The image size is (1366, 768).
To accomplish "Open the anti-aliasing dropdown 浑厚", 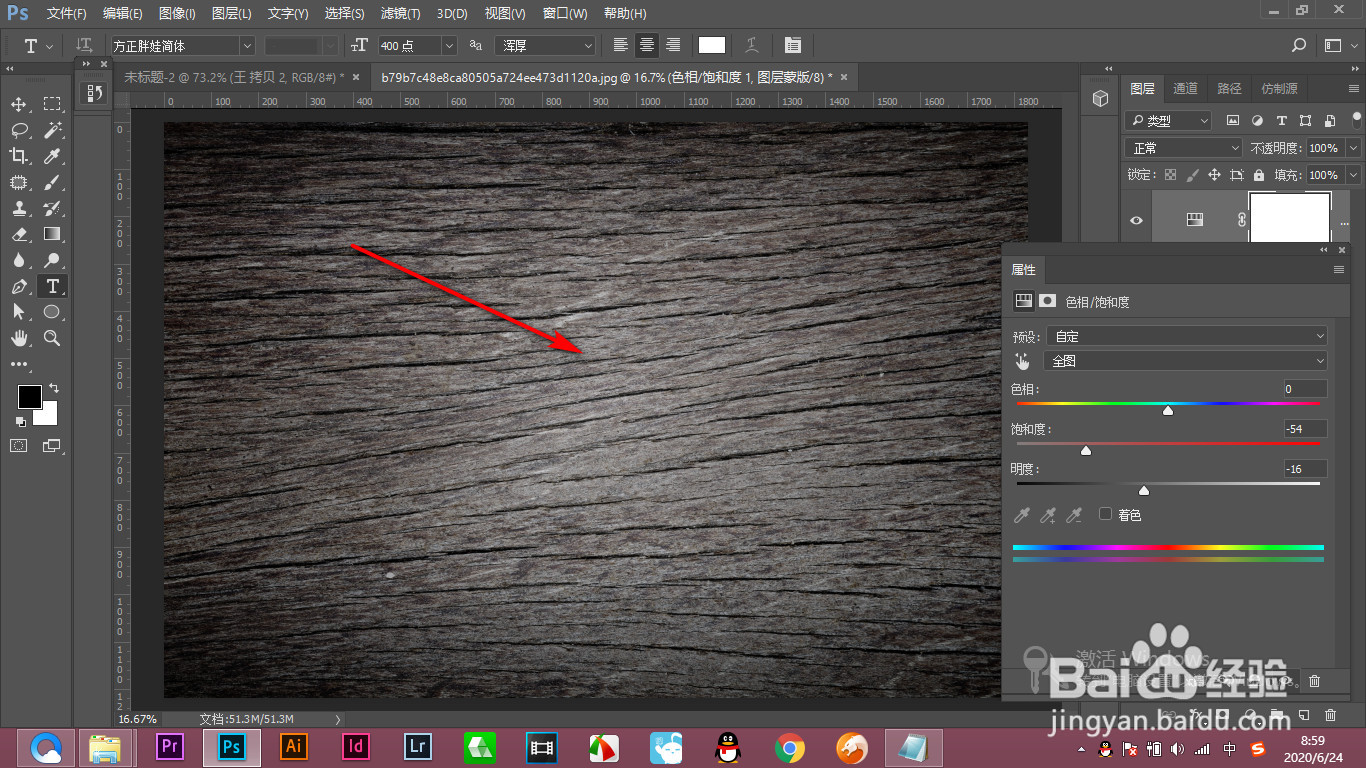I will (x=545, y=46).
